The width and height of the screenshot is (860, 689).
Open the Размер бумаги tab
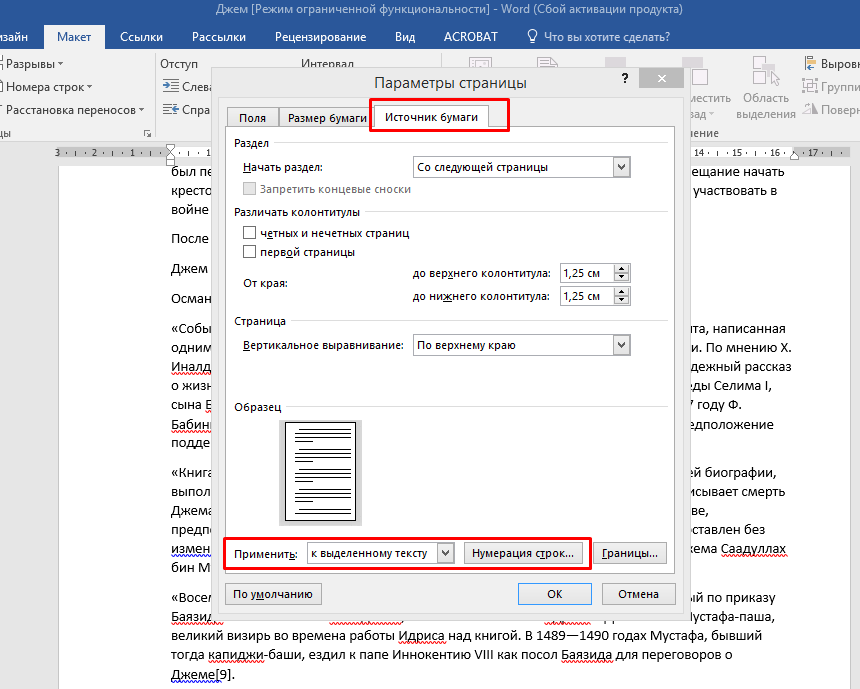click(x=327, y=118)
